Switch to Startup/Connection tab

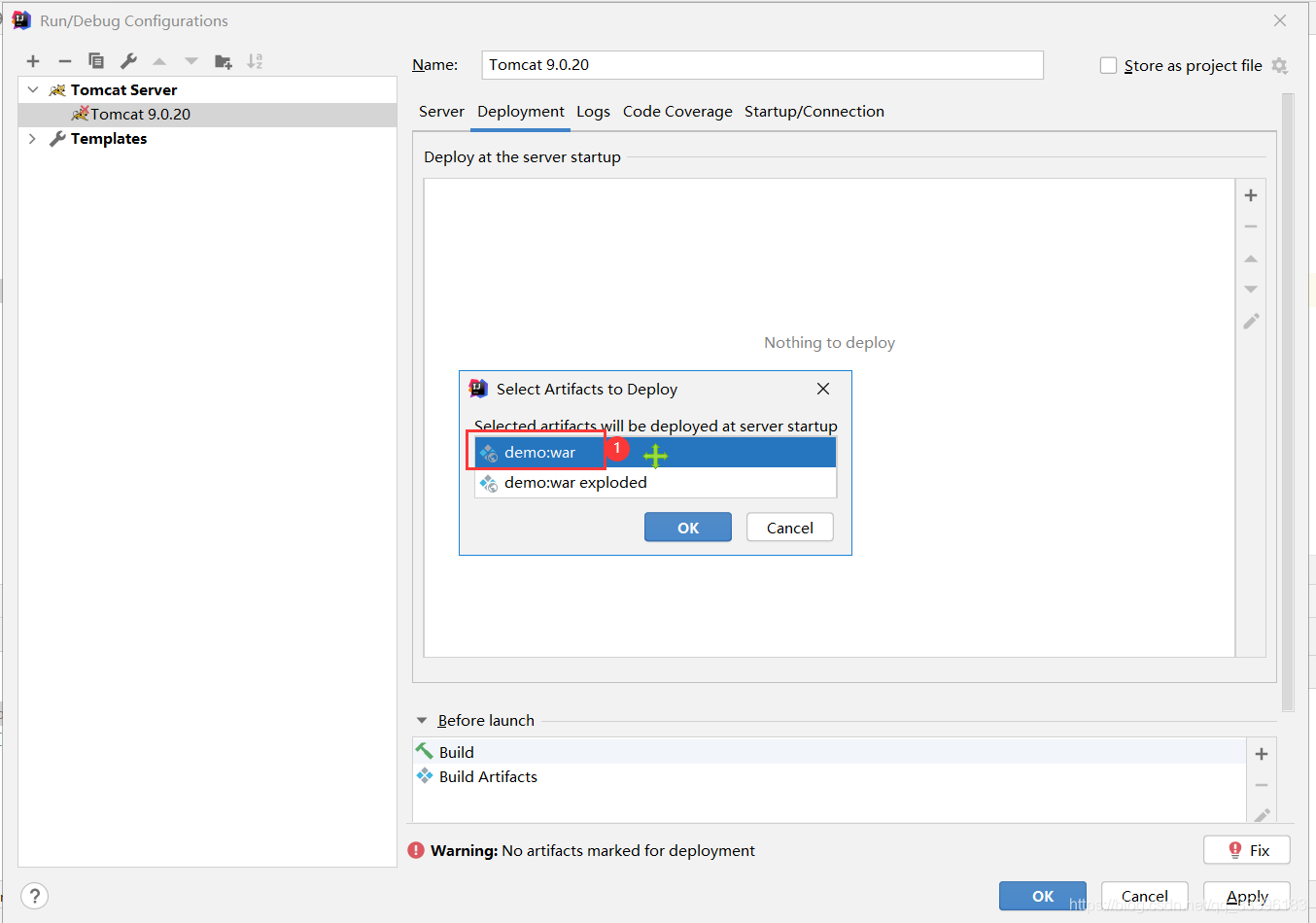pyautogui.click(x=814, y=112)
